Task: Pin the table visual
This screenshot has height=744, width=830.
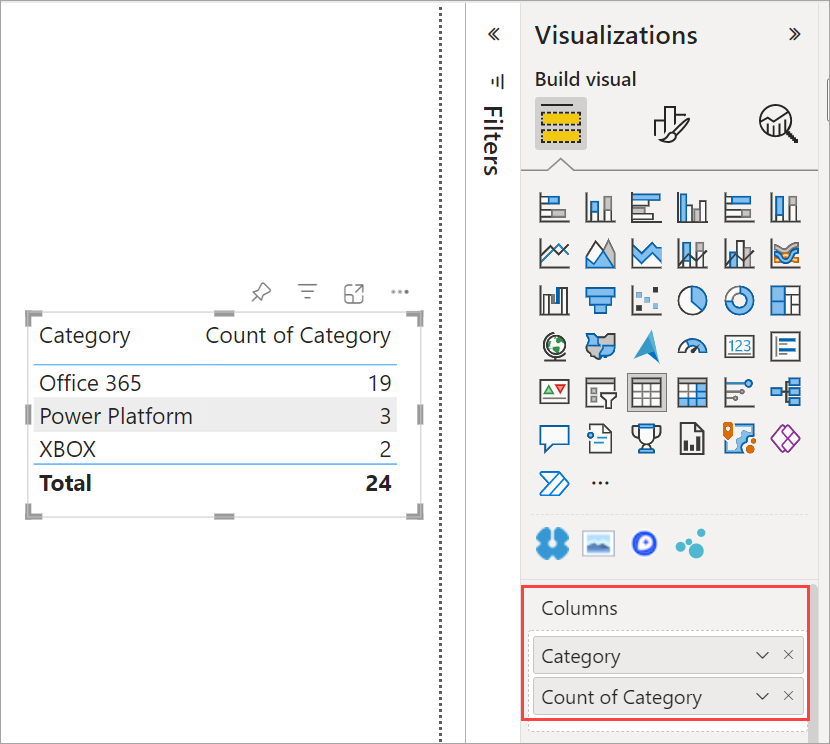Action: tap(261, 292)
